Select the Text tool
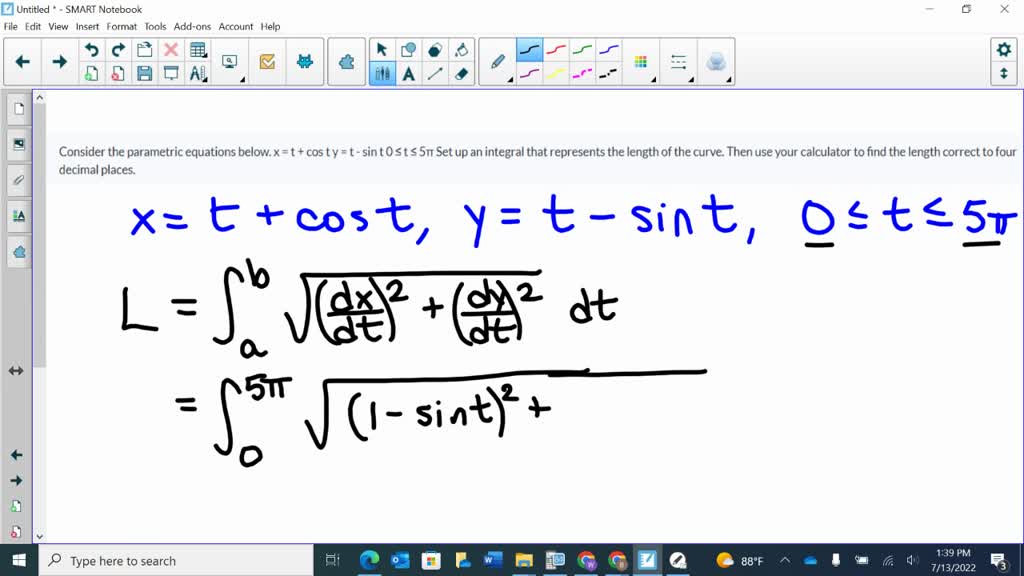This screenshot has width=1024, height=576. point(408,73)
